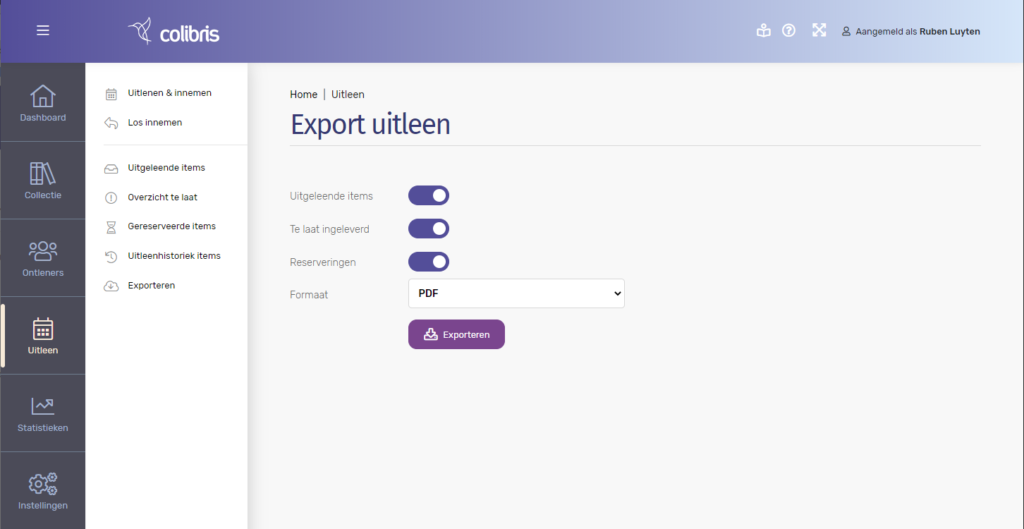The height and width of the screenshot is (529, 1024).
Task: Click history icon beside Uitleenhistoriek items
Action: point(111,257)
